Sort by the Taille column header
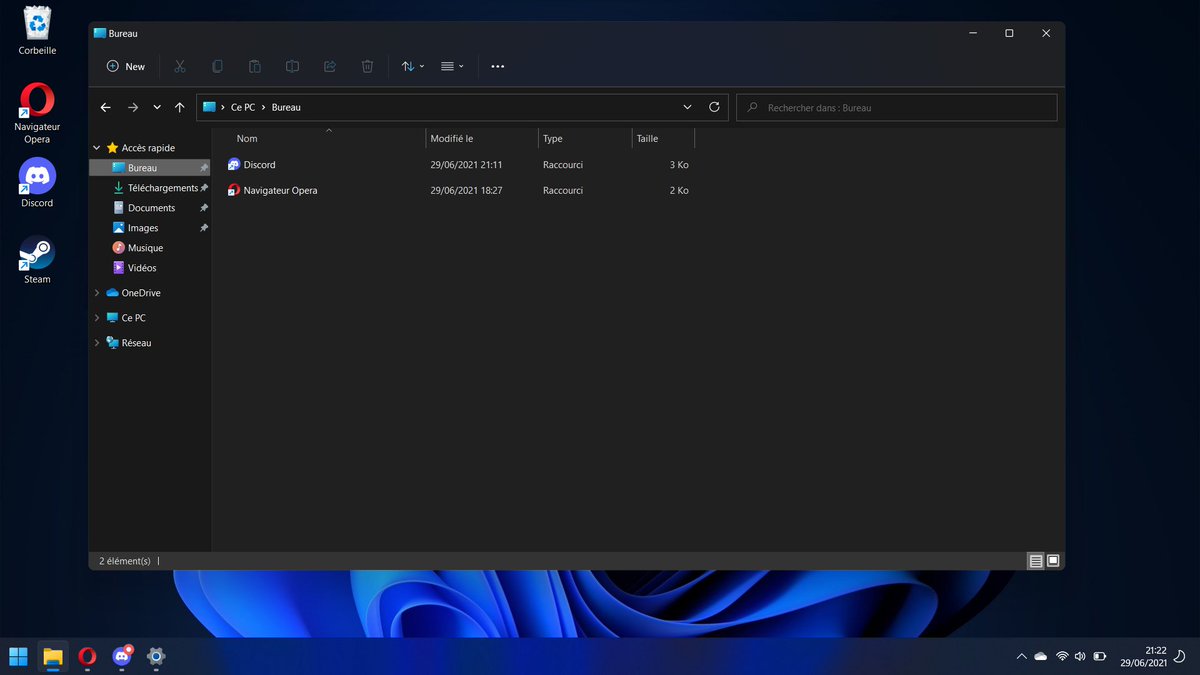 (647, 139)
